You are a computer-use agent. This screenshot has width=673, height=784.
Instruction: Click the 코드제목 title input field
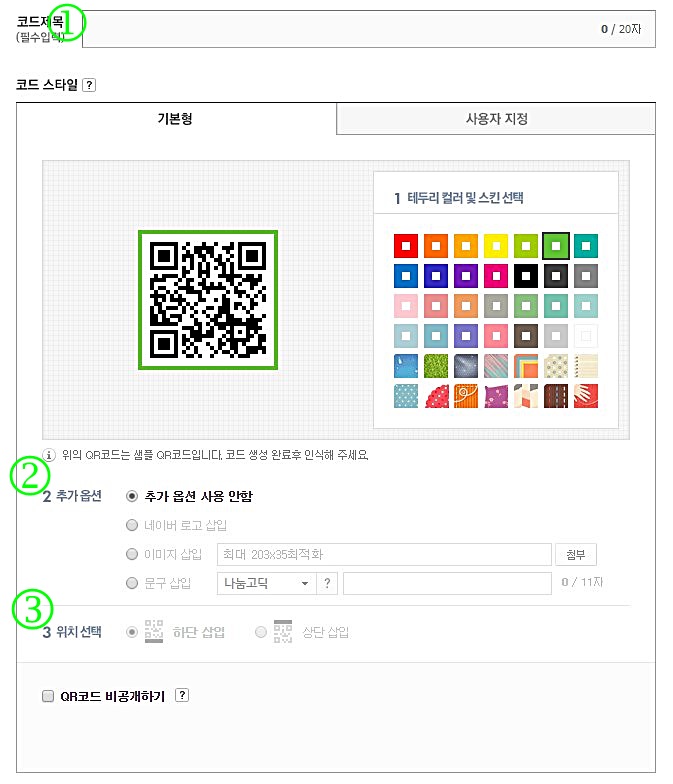coord(369,29)
